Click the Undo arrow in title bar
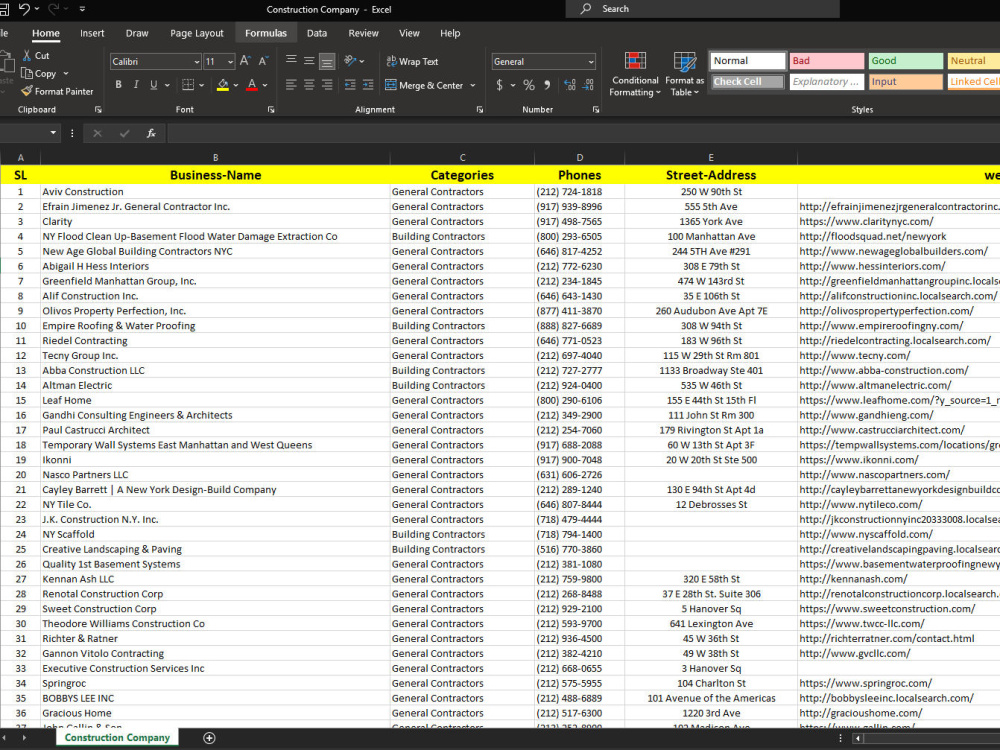The width and height of the screenshot is (1000, 750). click(x=24, y=9)
